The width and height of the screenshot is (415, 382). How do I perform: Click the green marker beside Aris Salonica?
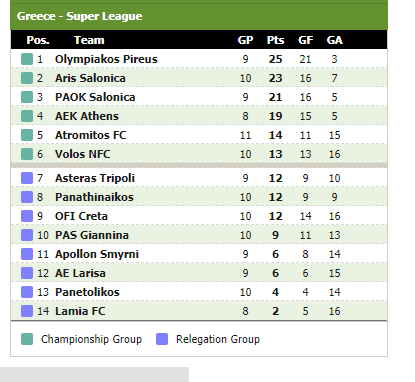[27, 78]
